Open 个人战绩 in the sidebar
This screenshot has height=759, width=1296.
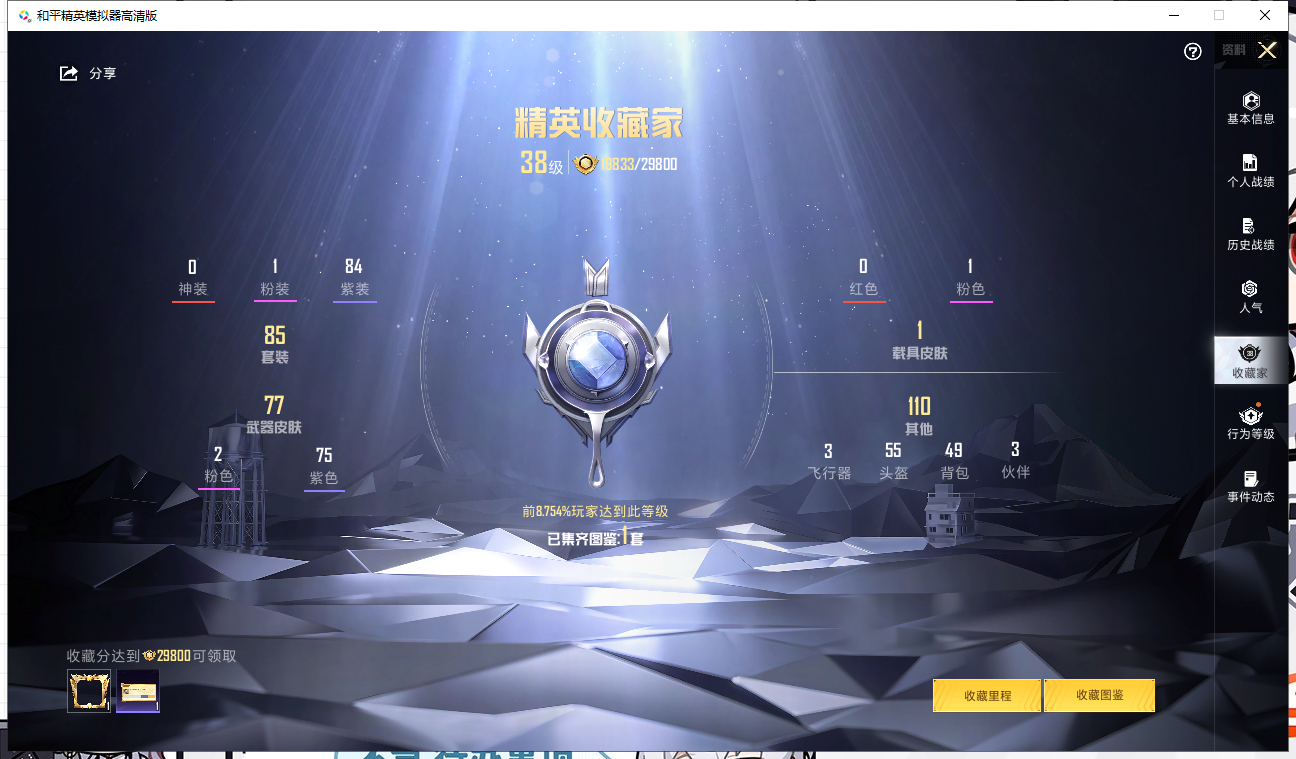point(1250,171)
